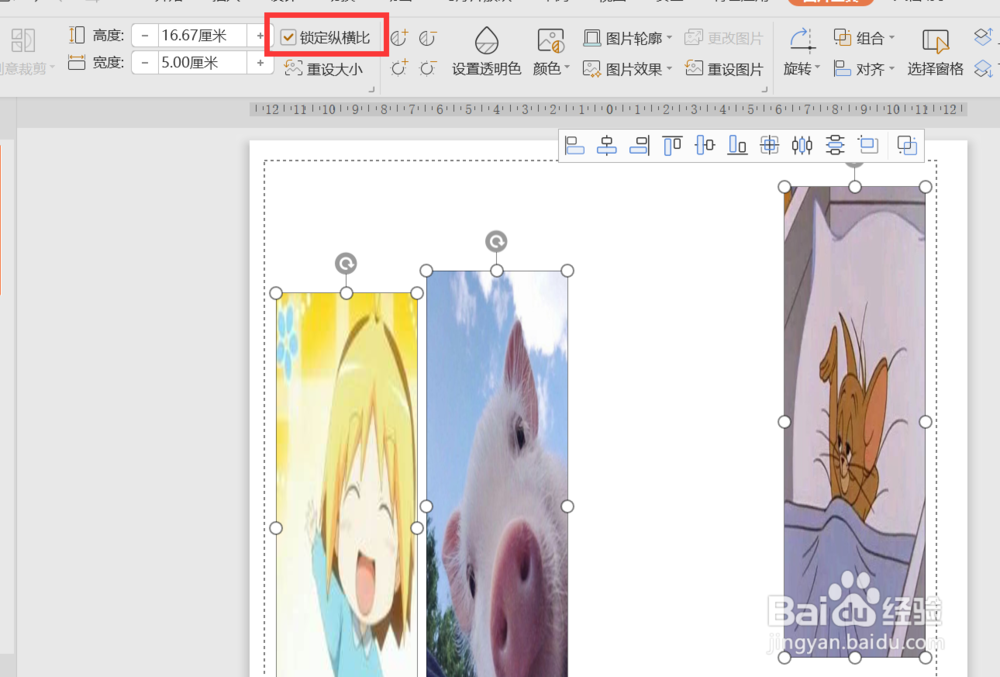The width and height of the screenshot is (1000, 677).
Task: Click the 组合 group icon in the ribbon
Action: pyautogui.click(x=842, y=38)
